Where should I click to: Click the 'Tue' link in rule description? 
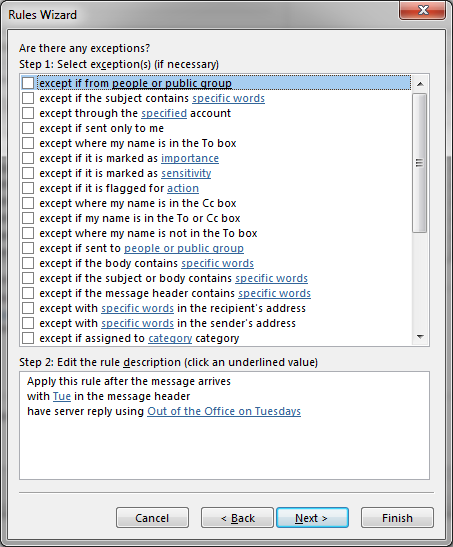[x=62, y=396]
